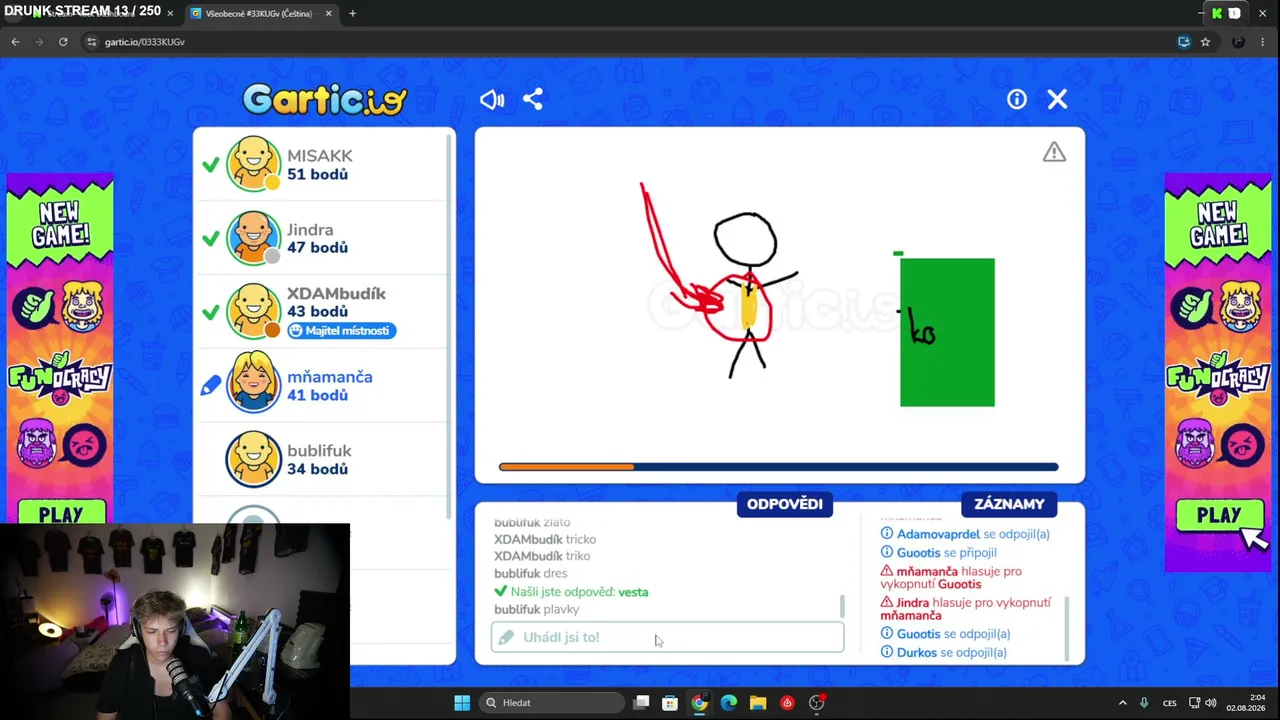
Task: Switch to the ZÁZNAMY tab
Action: pyautogui.click(x=1009, y=504)
